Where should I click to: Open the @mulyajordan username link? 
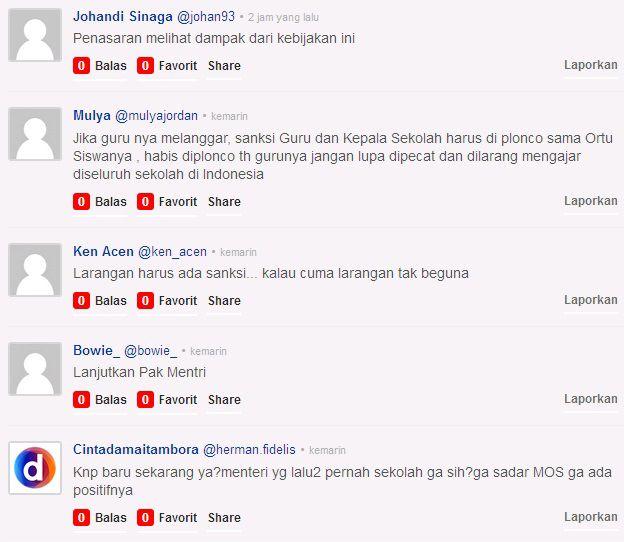pyautogui.click(x=156, y=116)
